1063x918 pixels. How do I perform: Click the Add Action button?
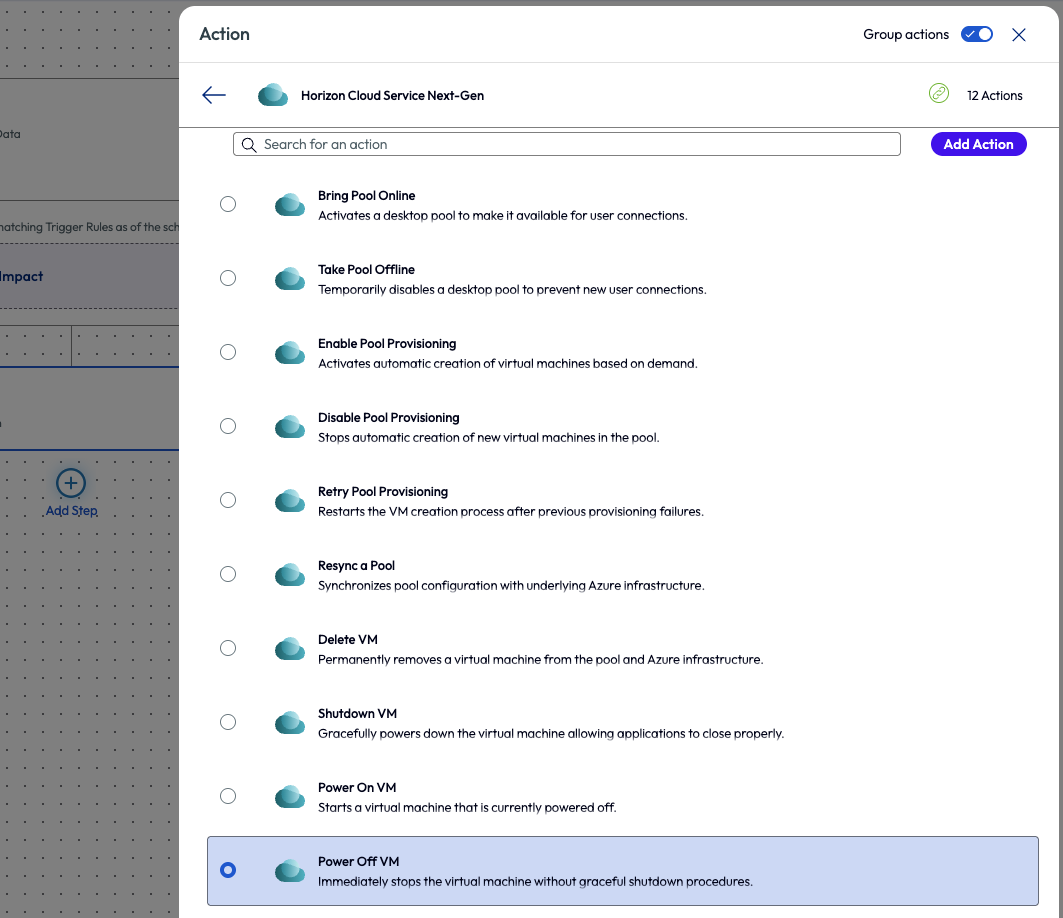click(978, 144)
